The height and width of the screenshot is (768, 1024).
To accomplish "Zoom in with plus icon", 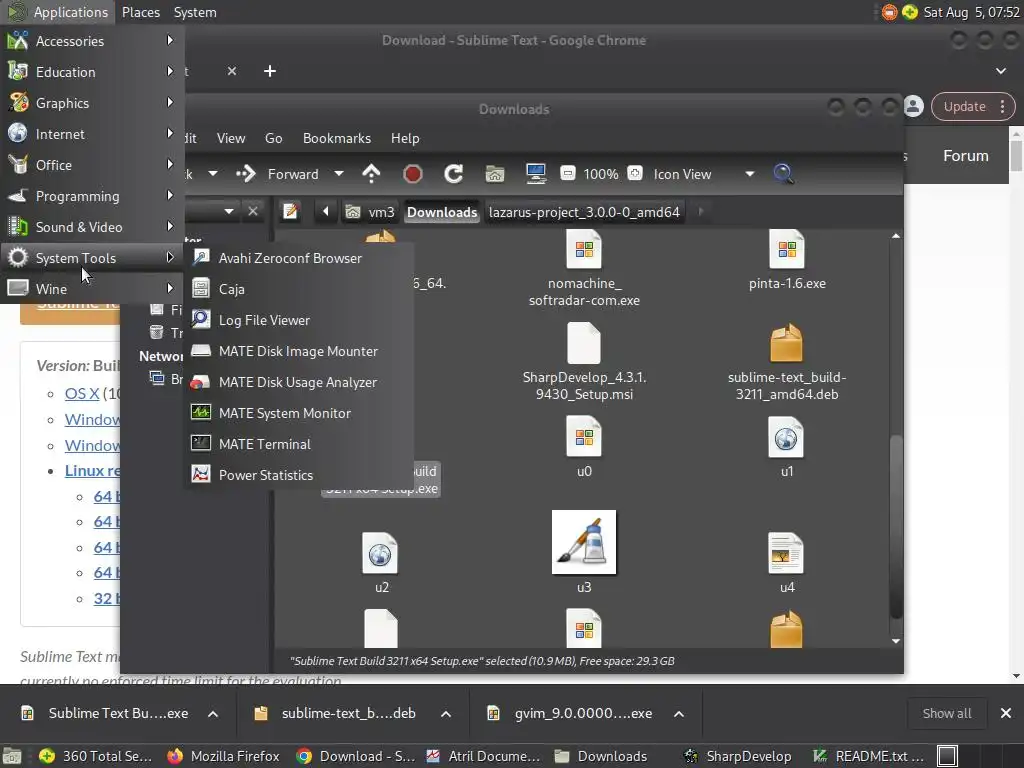I will 634,174.
